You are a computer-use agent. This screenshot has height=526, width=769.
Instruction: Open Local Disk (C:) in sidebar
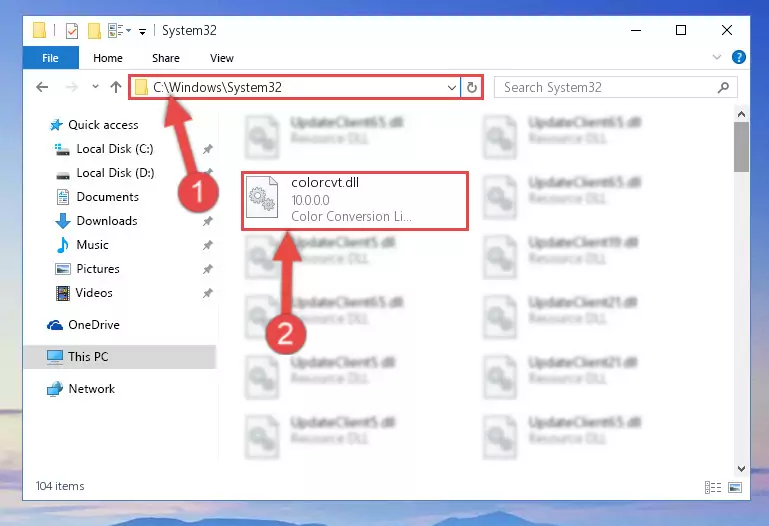pos(115,149)
